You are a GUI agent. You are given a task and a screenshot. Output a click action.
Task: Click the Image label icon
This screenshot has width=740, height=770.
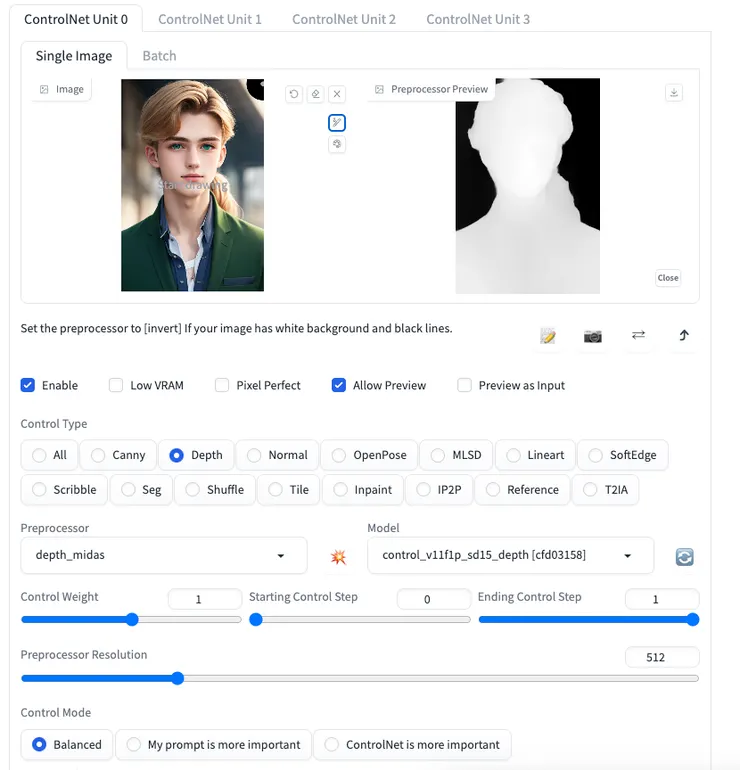[x=44, y=89]
